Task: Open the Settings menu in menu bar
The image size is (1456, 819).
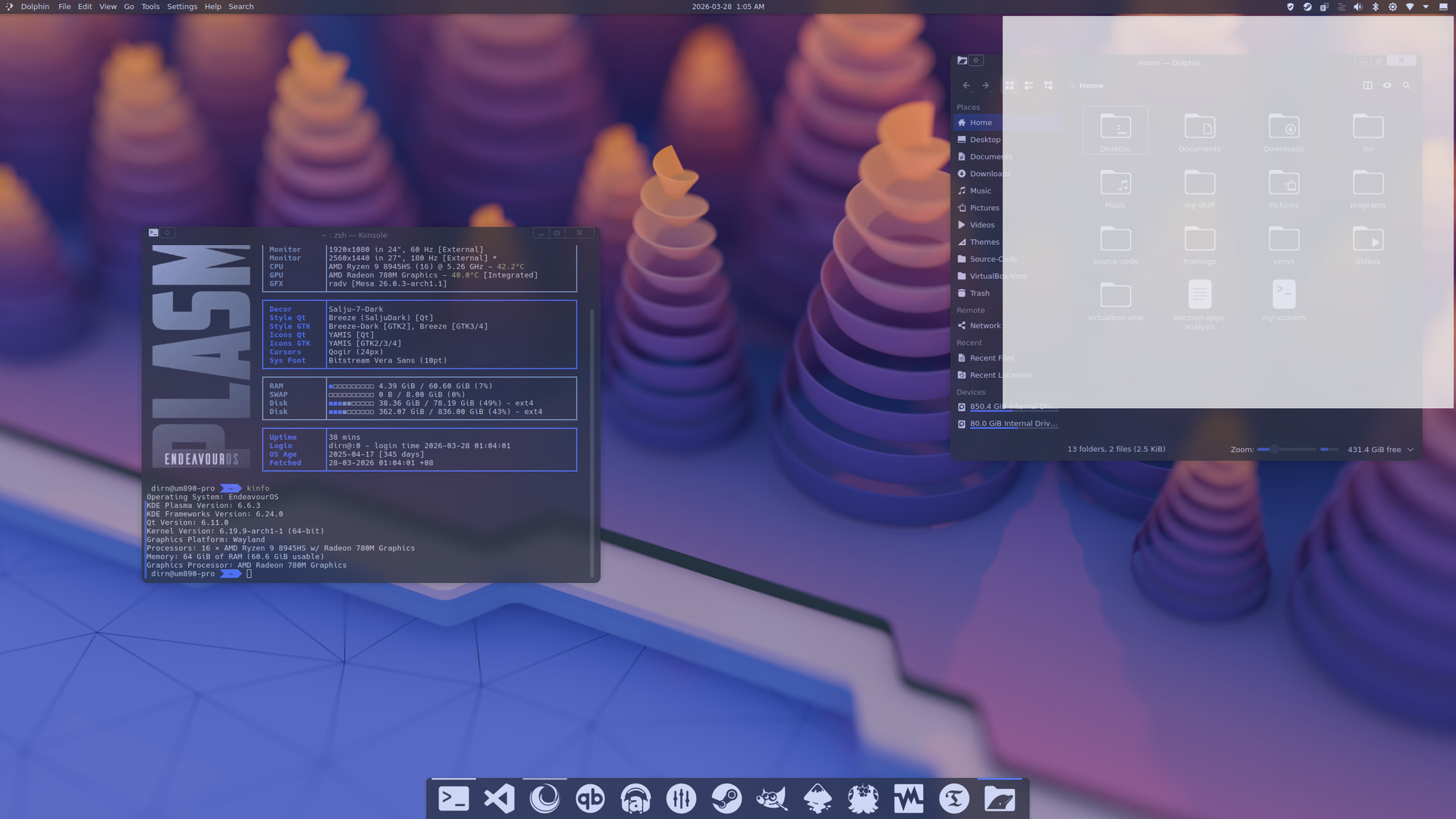Action: click(x=182, y=7)
